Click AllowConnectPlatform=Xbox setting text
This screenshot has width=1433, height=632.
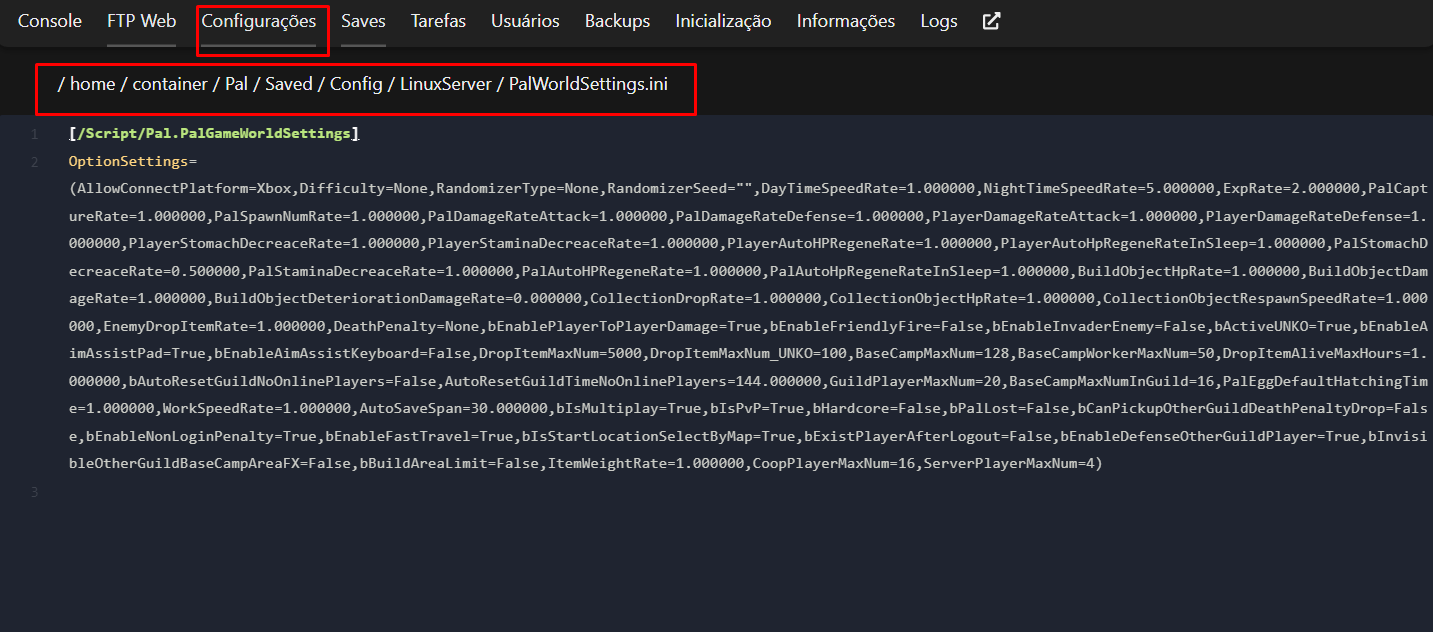pyautogui.click(x=185, y=188)
